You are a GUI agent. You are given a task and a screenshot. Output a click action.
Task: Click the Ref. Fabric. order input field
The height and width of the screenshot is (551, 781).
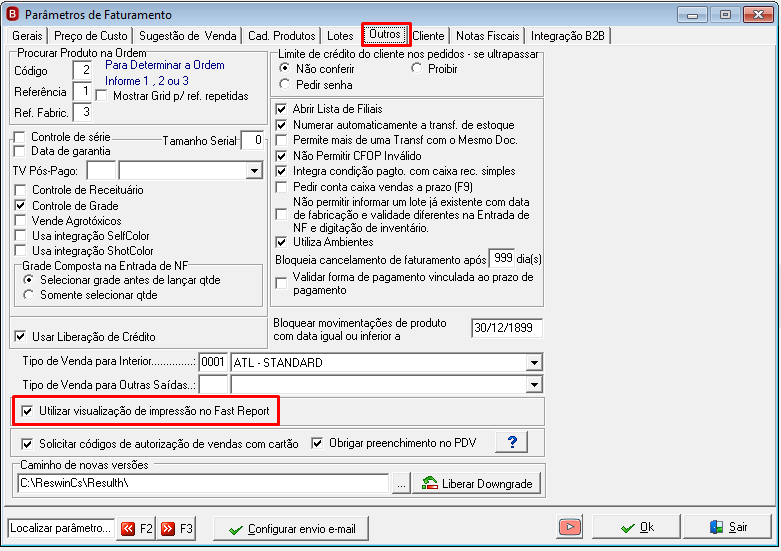click(x=82, y=112)
